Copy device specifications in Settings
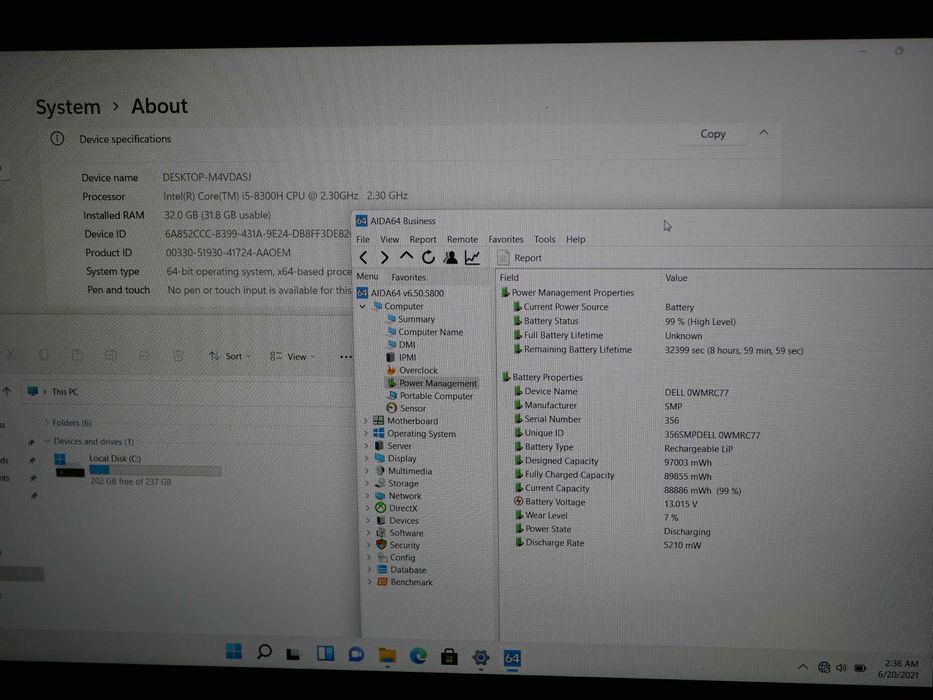Viewport: 933px width, 700px height. [x=713, y=135]
